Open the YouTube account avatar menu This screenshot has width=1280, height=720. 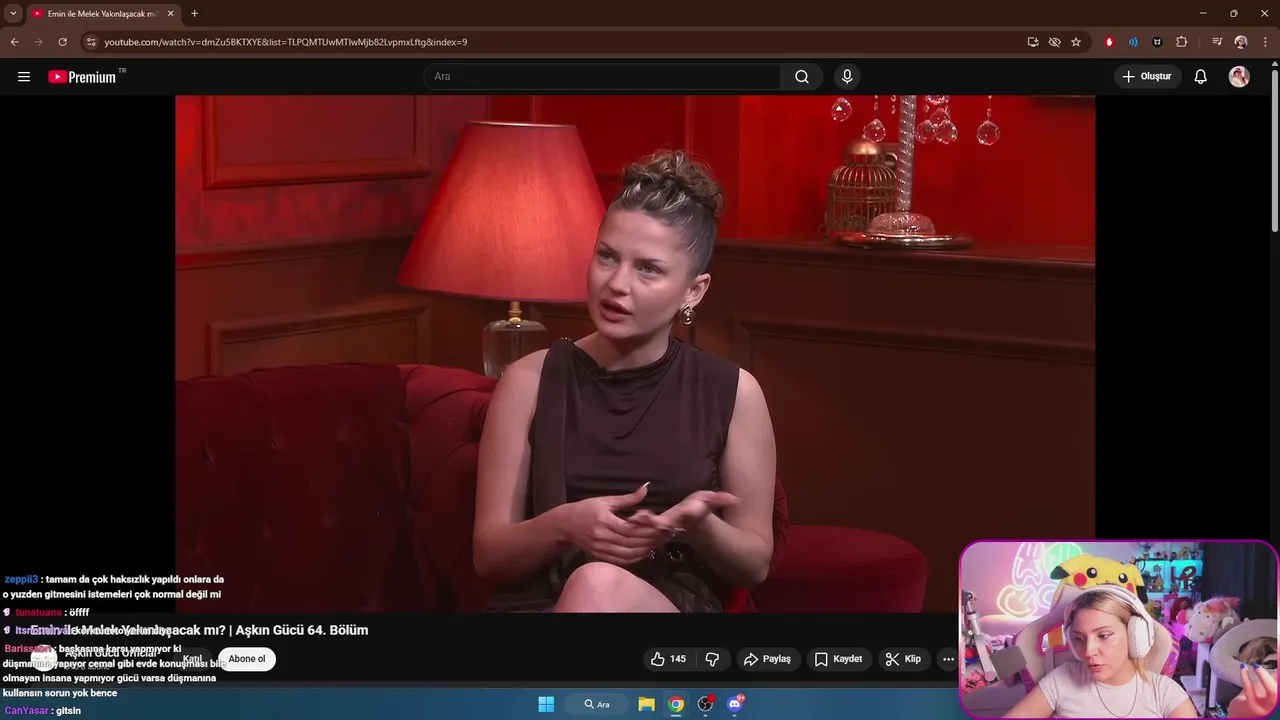(x=1239, y=77)
